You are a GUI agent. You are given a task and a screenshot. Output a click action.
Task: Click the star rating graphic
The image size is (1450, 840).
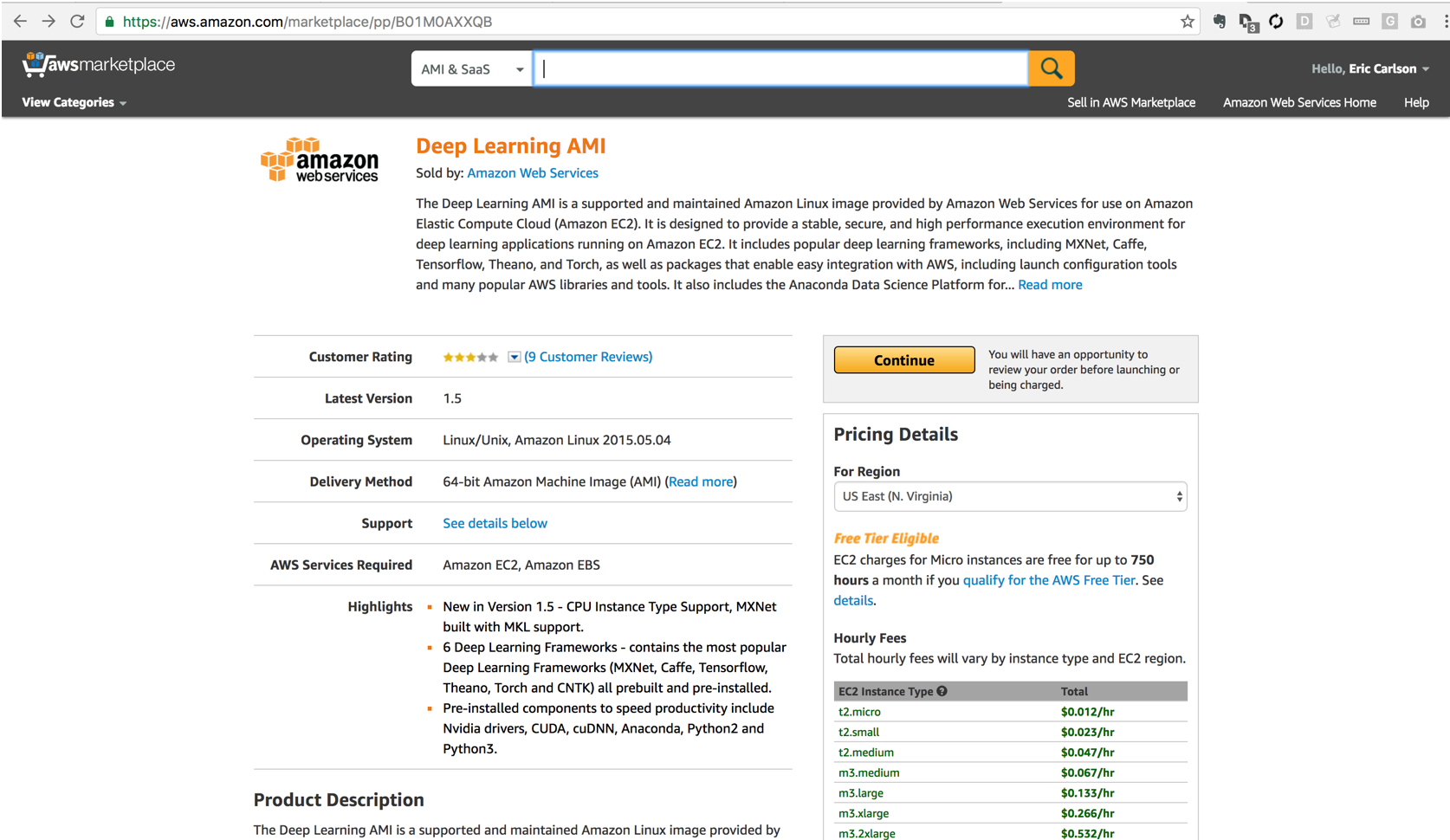470,357
